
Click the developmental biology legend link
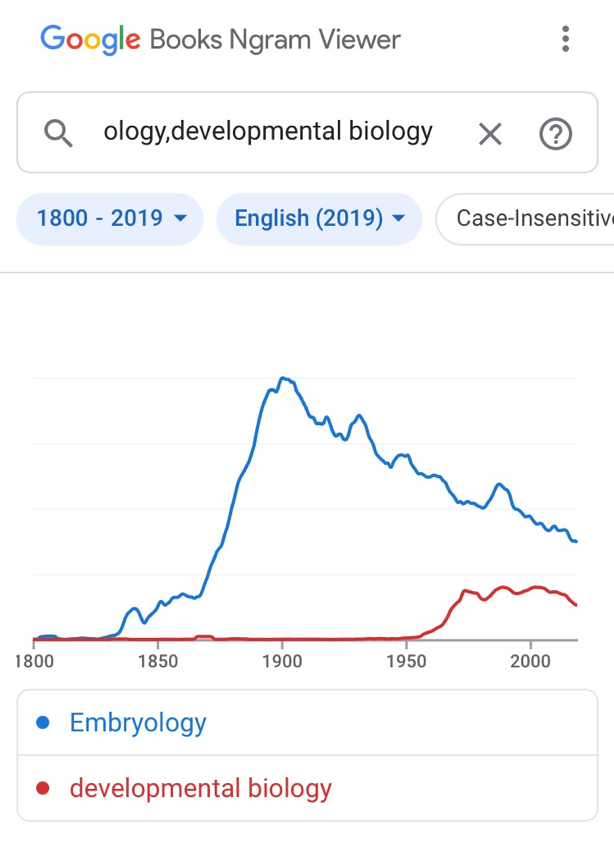tap(200, 788)
